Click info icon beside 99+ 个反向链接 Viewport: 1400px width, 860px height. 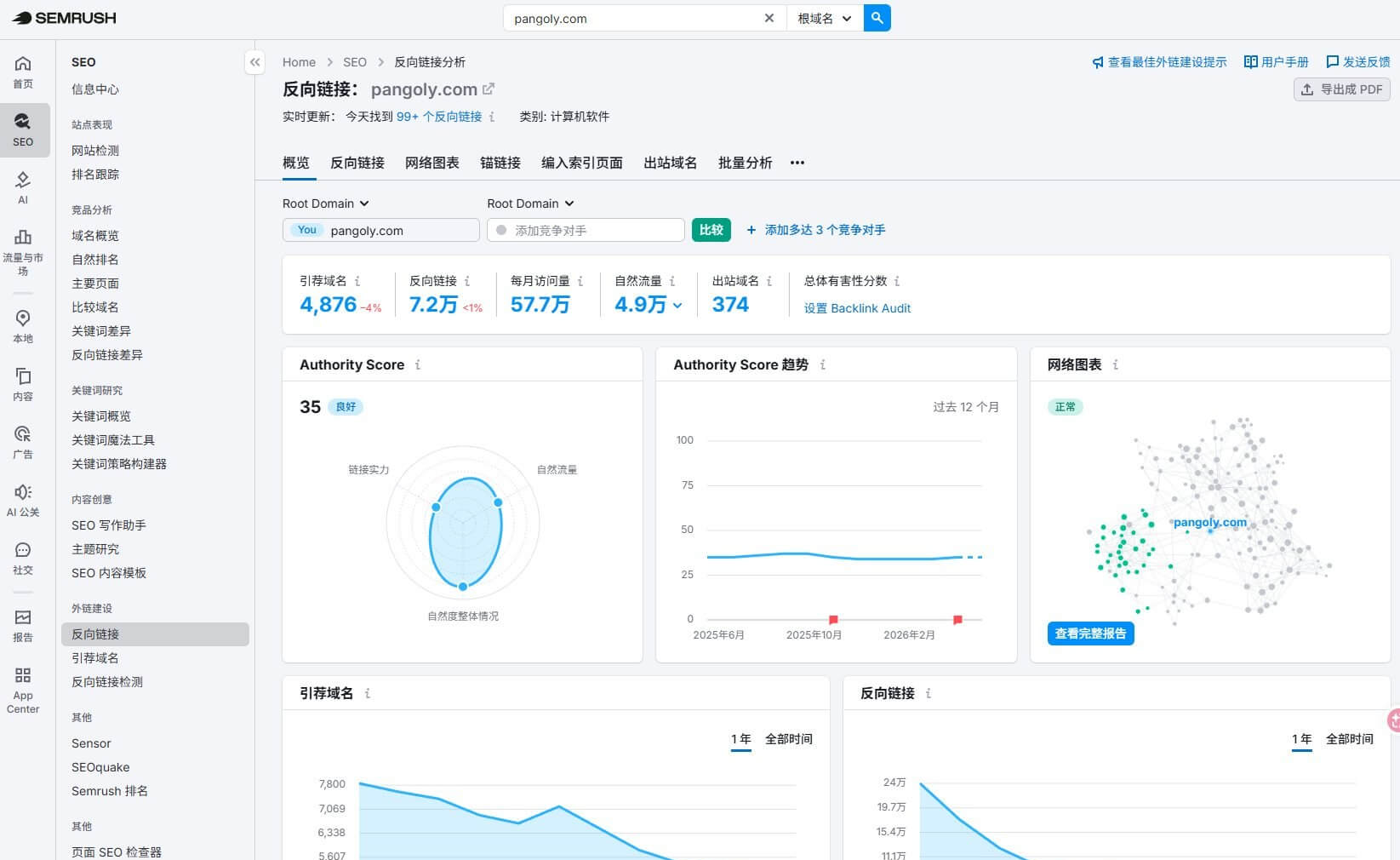(492, 117)
